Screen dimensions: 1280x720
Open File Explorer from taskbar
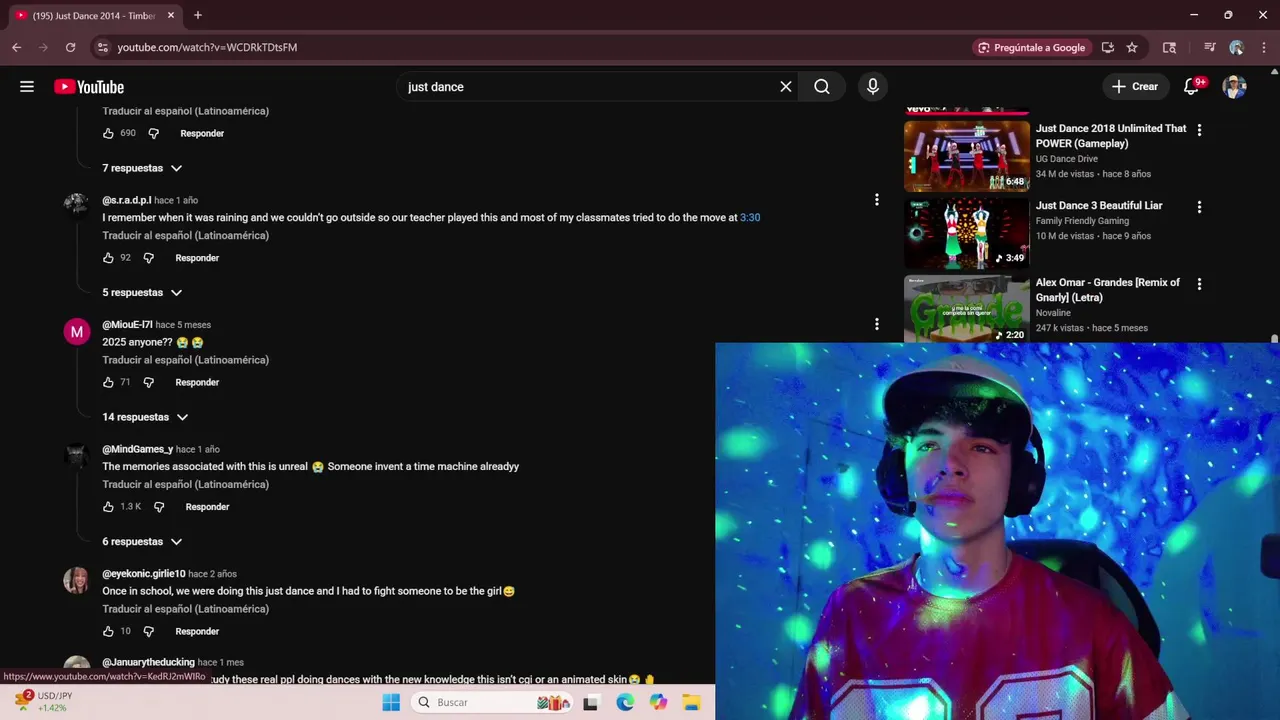(x=691, y=702)
